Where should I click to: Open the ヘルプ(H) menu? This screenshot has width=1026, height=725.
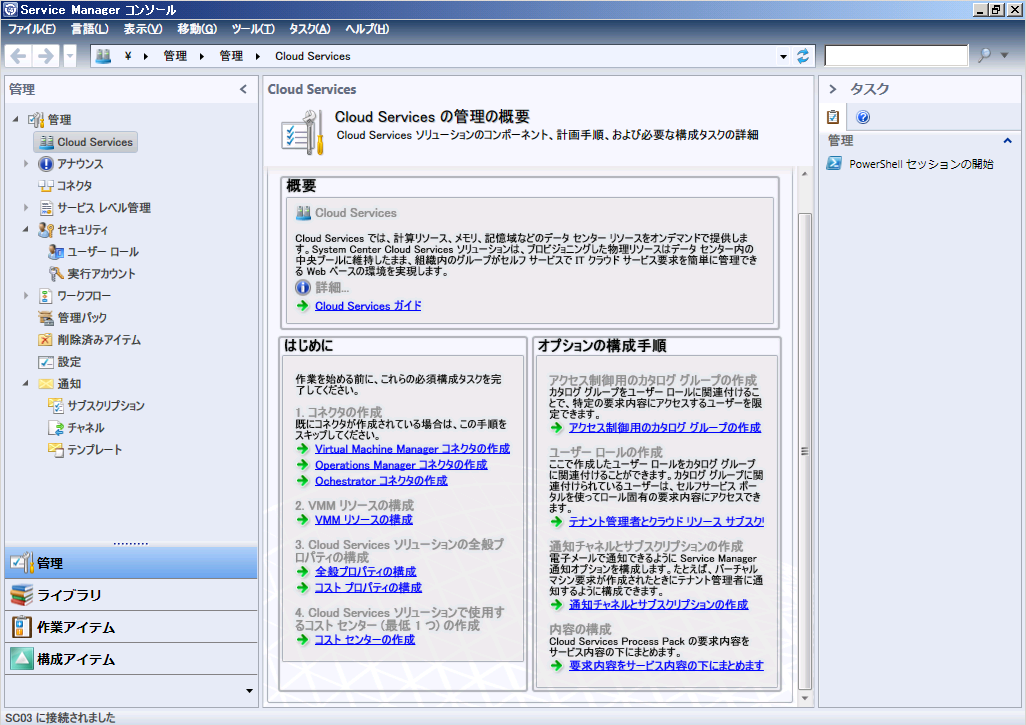point(366,29)
